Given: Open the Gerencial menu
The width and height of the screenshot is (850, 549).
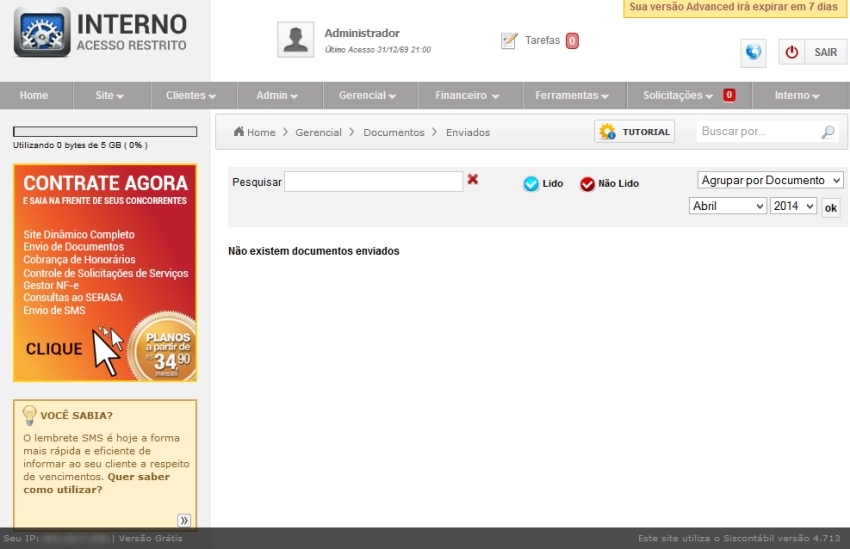Looking at the screenshot, I should click(367, 96).
